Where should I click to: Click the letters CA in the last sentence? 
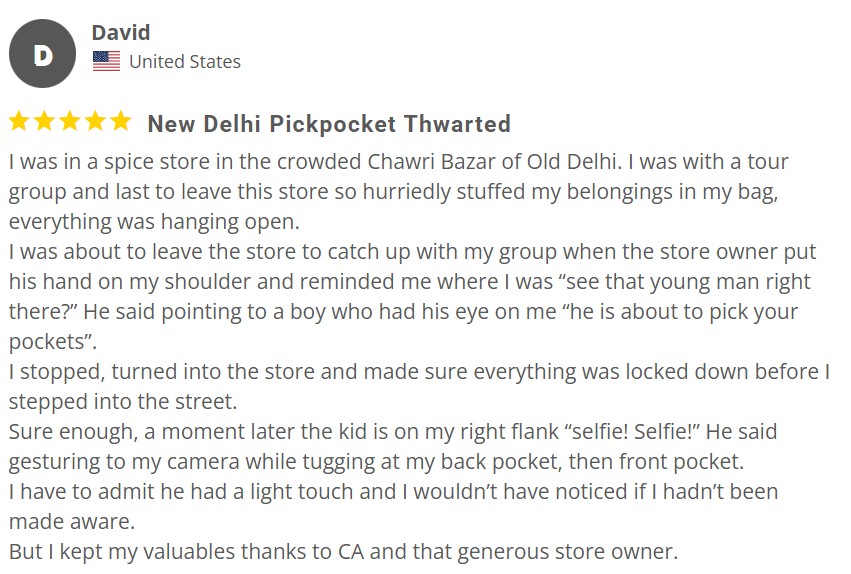pyautogui.click(x=351, y=552)
